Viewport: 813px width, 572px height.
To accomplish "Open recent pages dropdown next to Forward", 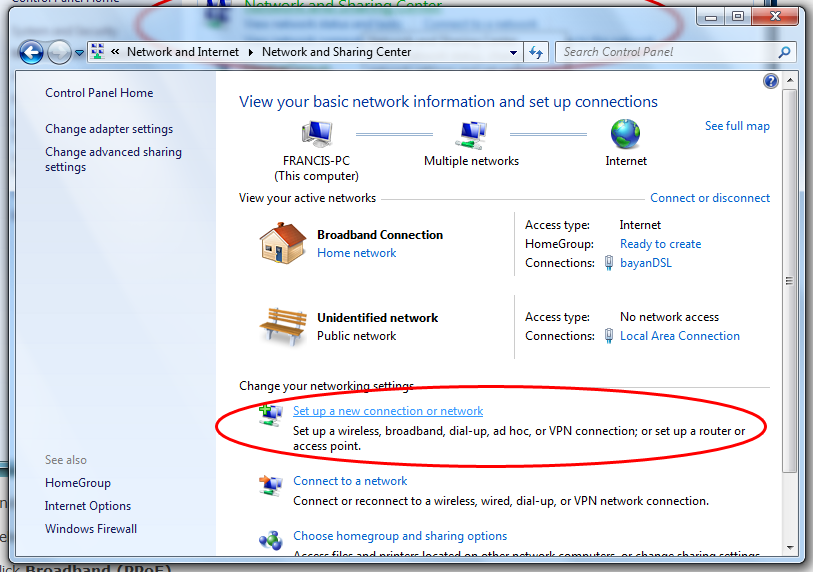I will pyautogui.click(x=79, y=53).
